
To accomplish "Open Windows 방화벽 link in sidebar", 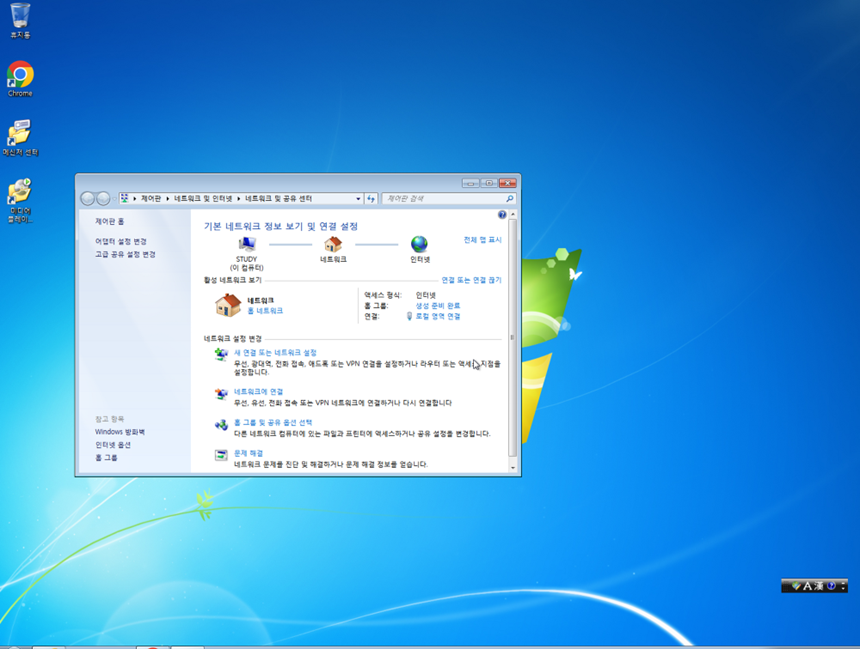I will pos(120,432).
